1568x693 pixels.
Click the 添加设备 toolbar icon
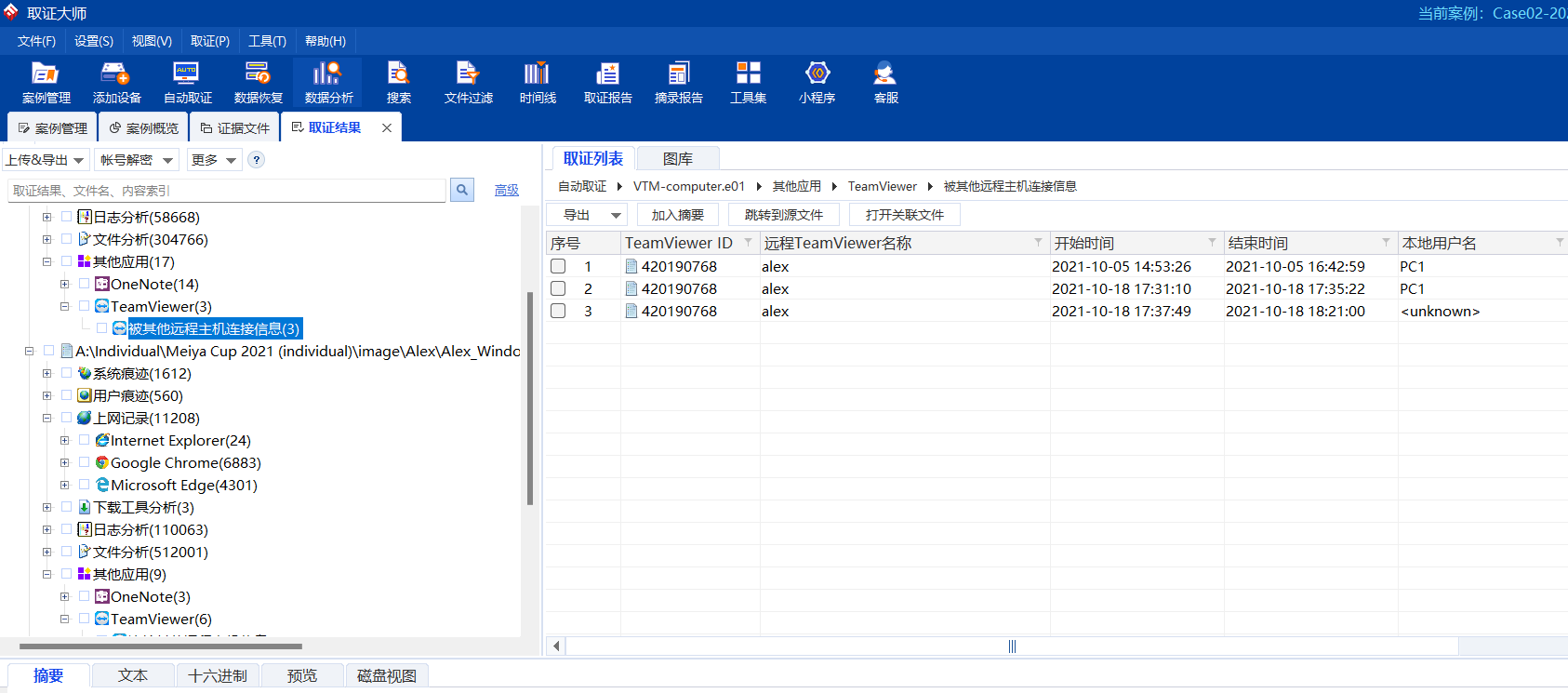coord(116,82)
